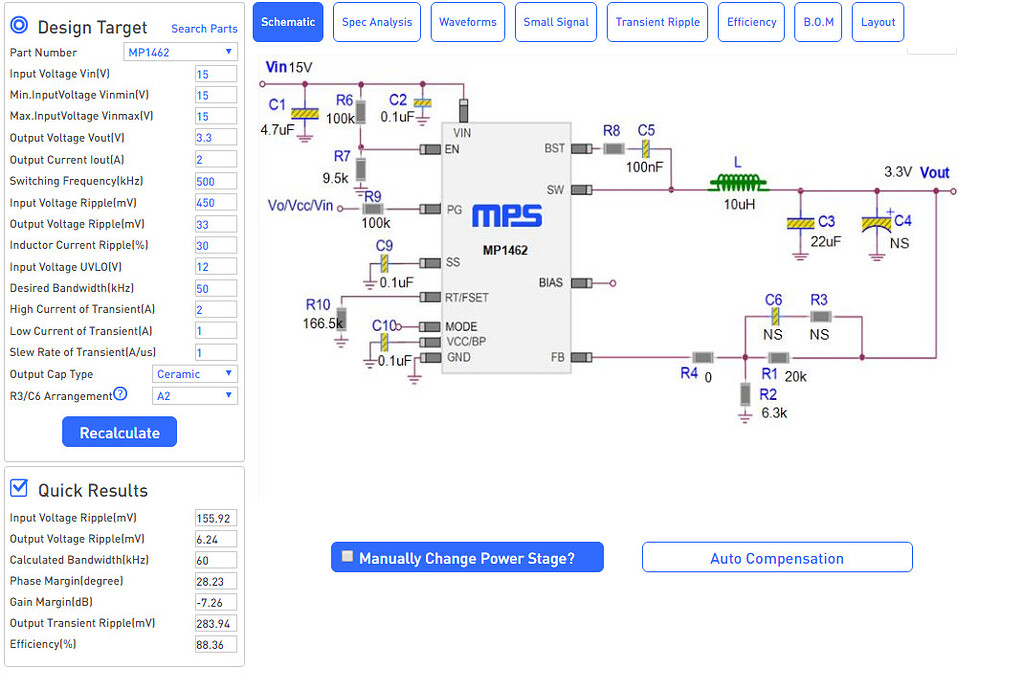Click the Switching Frequency input field
Image resolution: width=1024 pixels, height=690 pixels.
[x=215, y=181]
